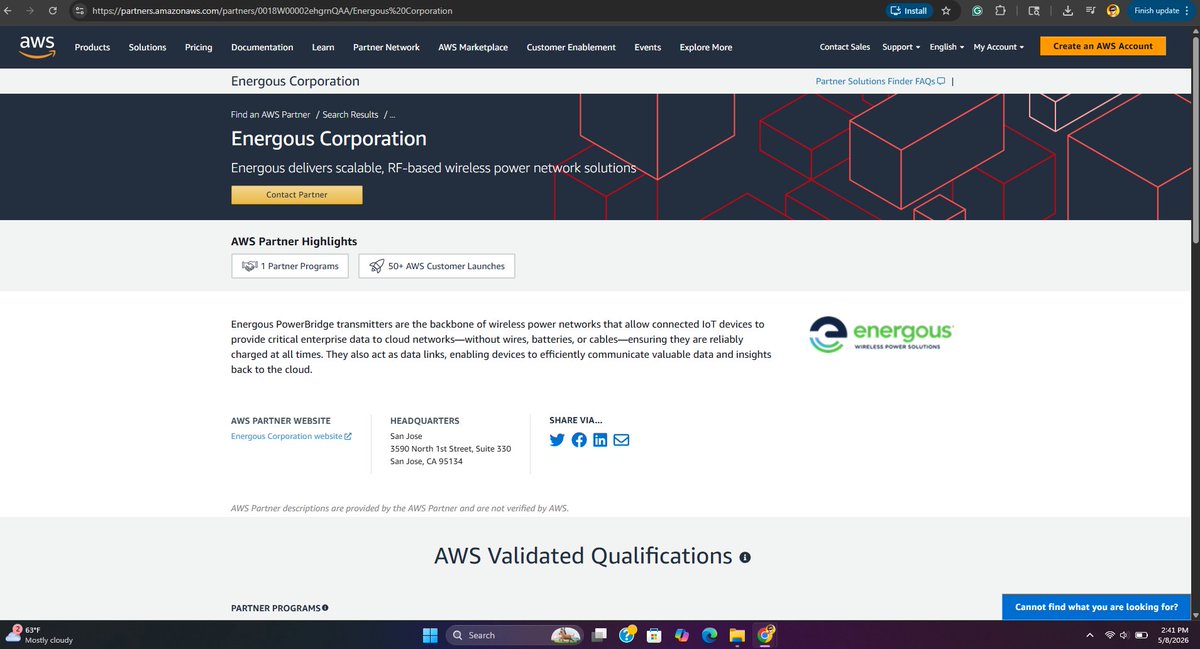This screenshot has height=649, width=1200.
Task: Open the Finish update menu
Action: tap(1162, 10)
